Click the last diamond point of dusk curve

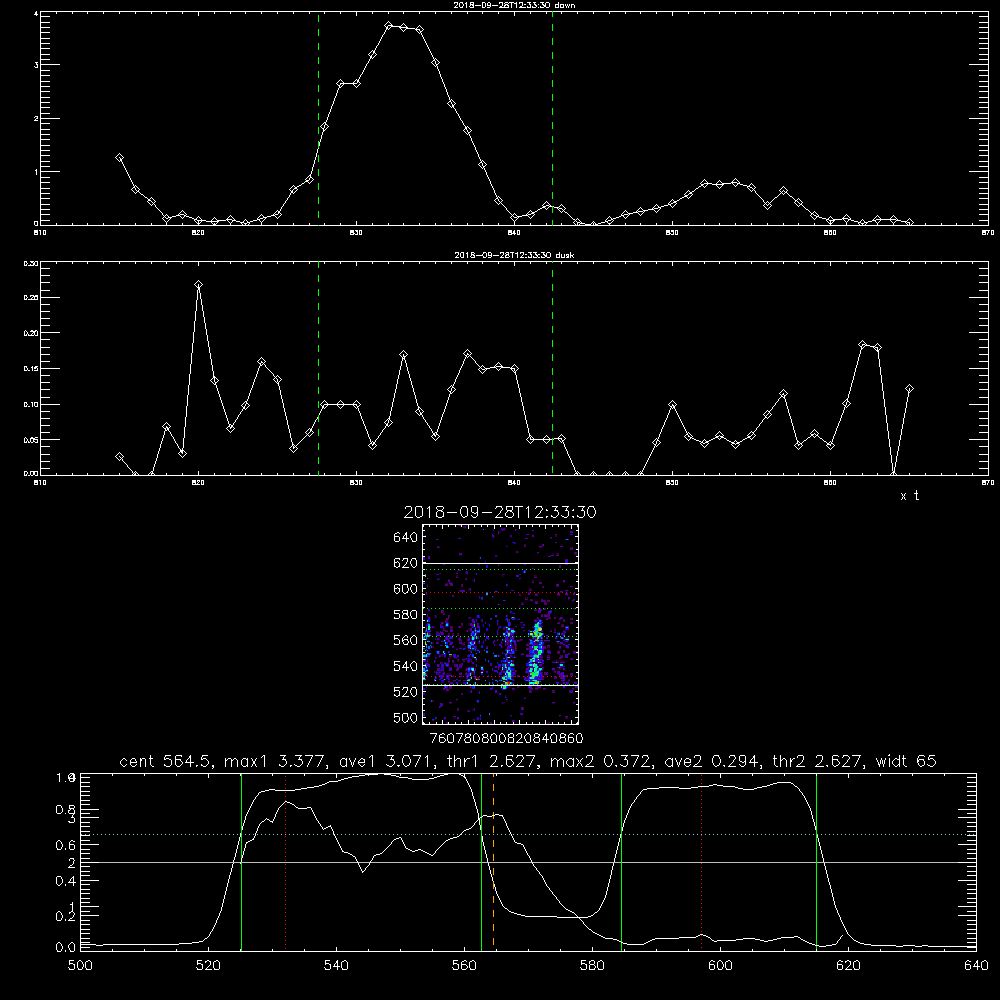909,388
